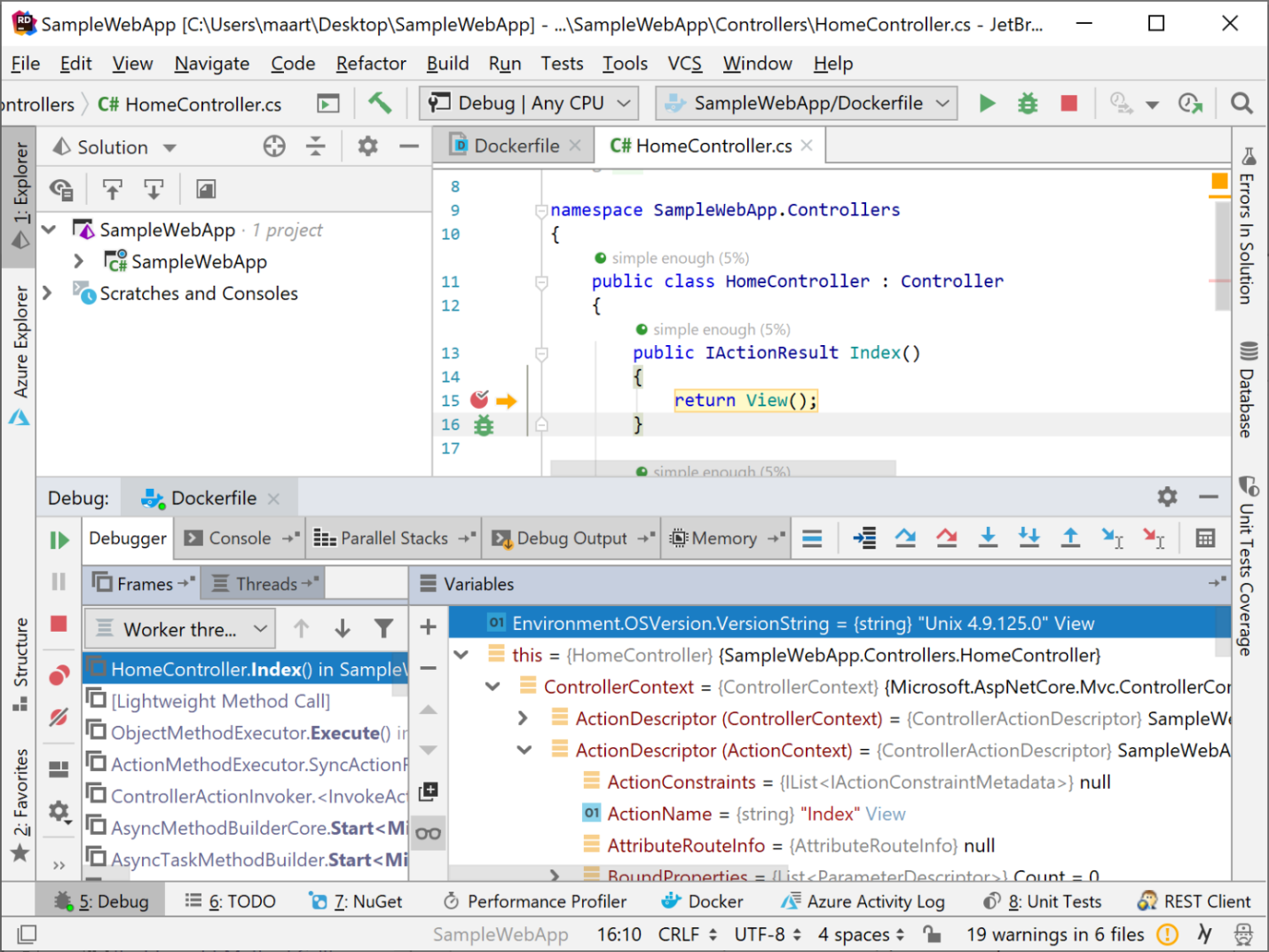
Task: Click View link next to ActionName value
Action: pos(885,814)
